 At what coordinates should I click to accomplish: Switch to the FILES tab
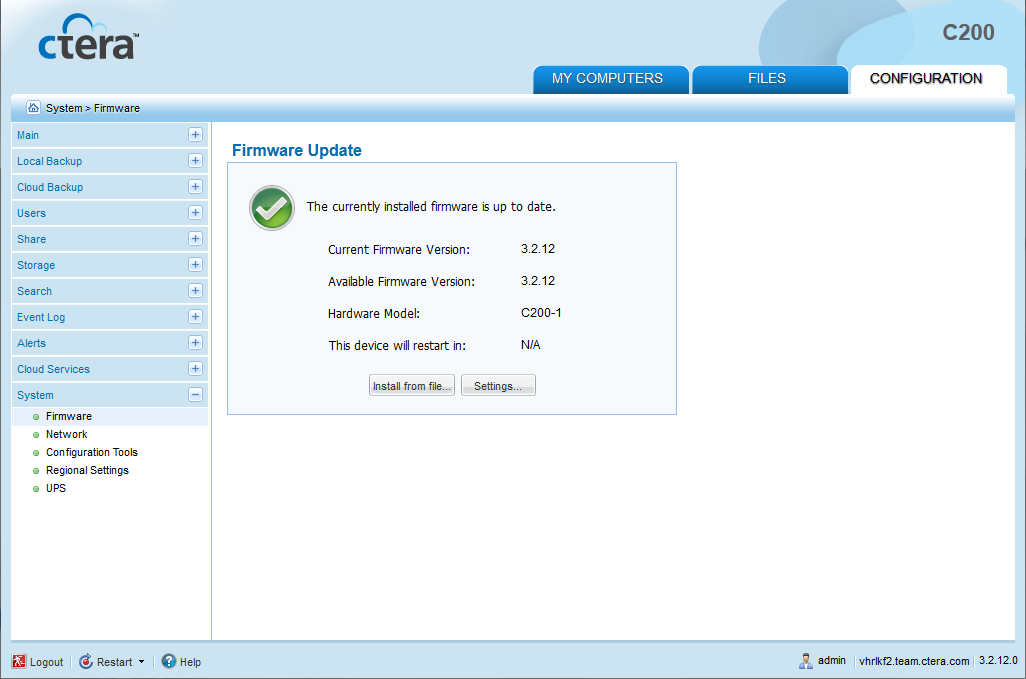pos(770,79)
